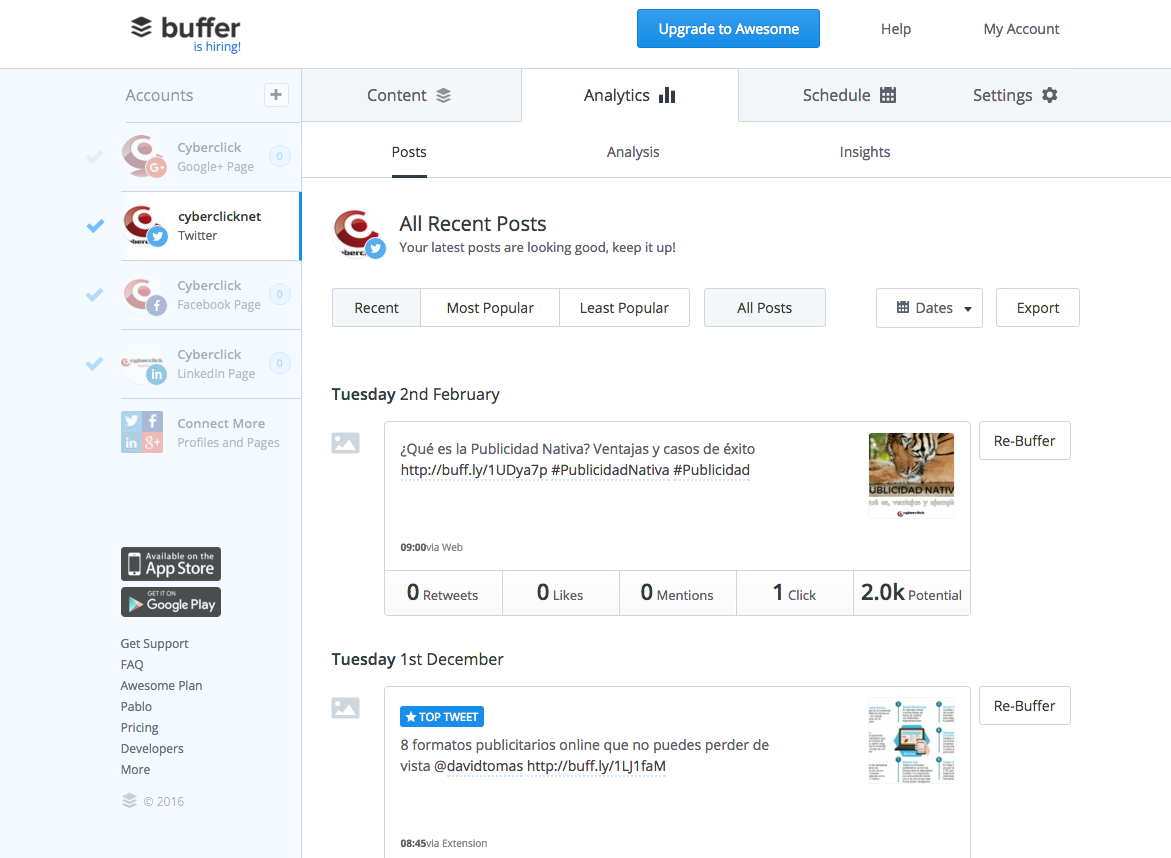
Task: Open the Developers link
Action: pyautogui.click(x=152, y=748)
